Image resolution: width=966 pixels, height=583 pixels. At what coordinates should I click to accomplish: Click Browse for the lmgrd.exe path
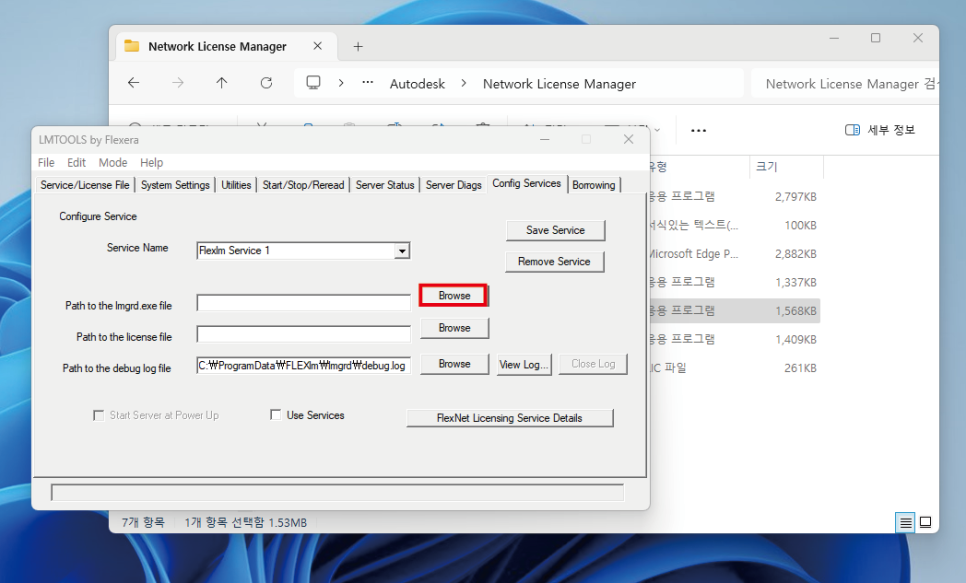[454, 296]
